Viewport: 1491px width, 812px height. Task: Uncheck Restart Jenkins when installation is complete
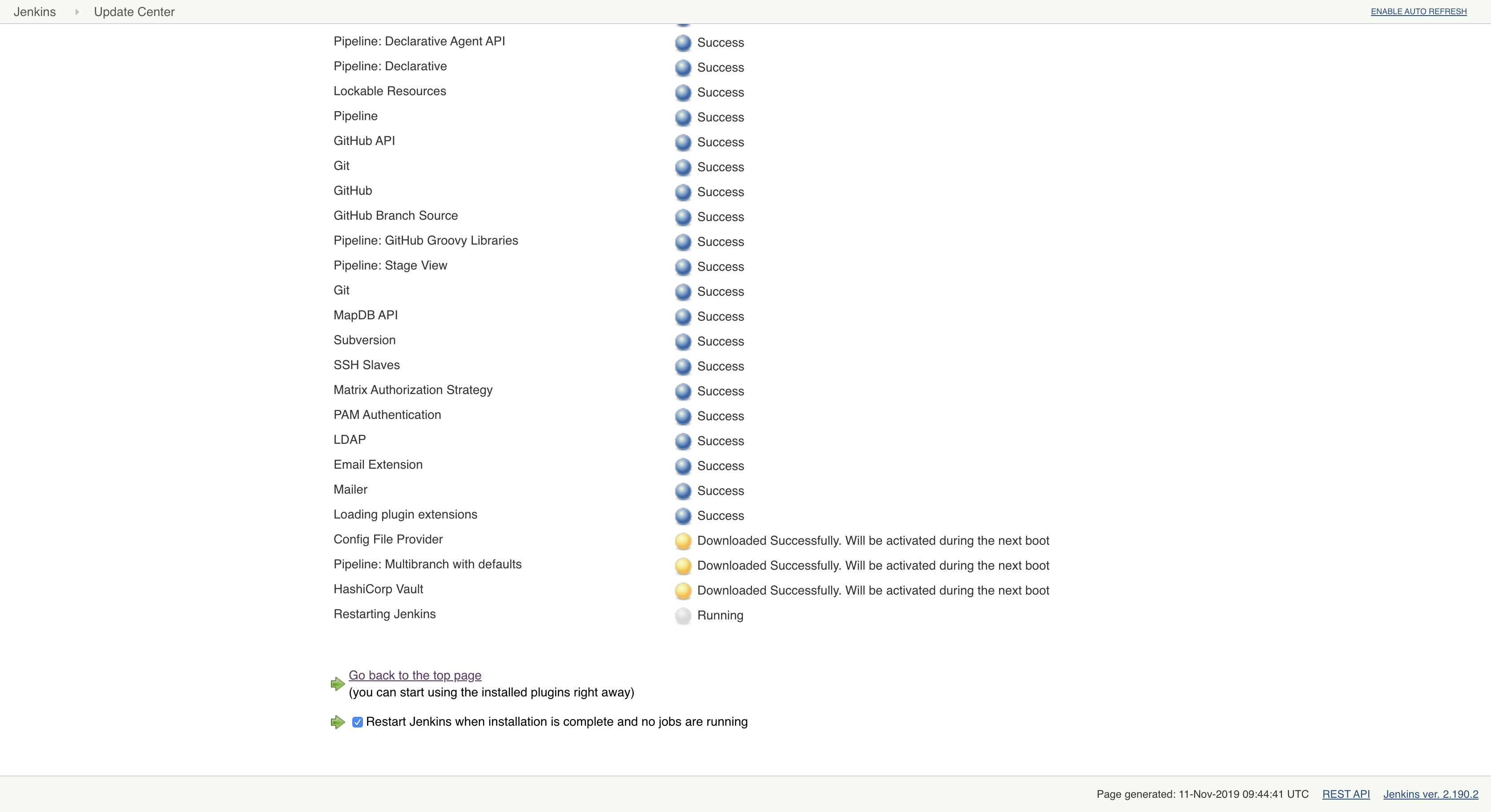click(358, 722)
